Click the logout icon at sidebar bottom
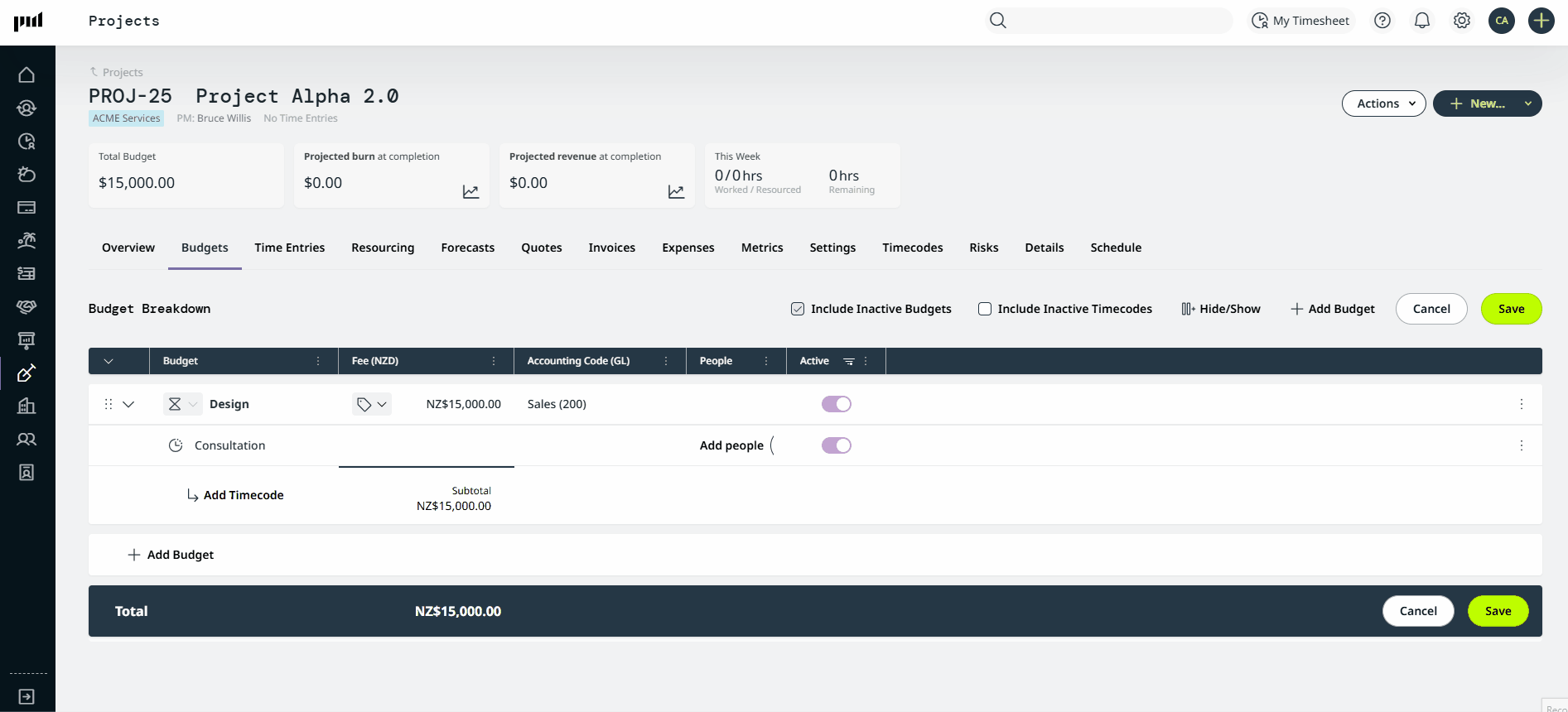Screen dimensions: 1568x712 click(x=27, y=696)
